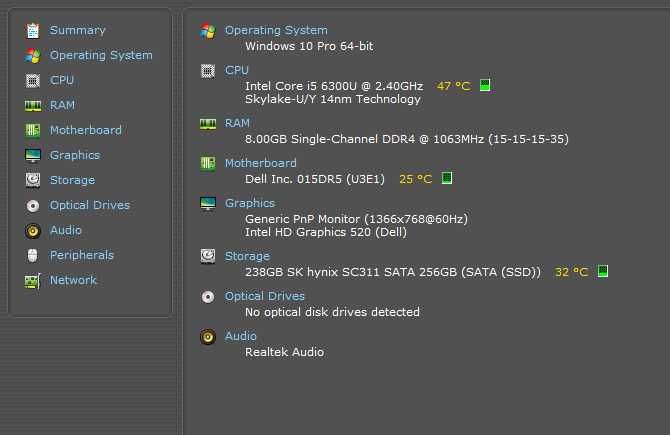Click the Network icon in sidebar
This screenshot has width=670, height=435.
pyautogui.click(x=33, y=280)
